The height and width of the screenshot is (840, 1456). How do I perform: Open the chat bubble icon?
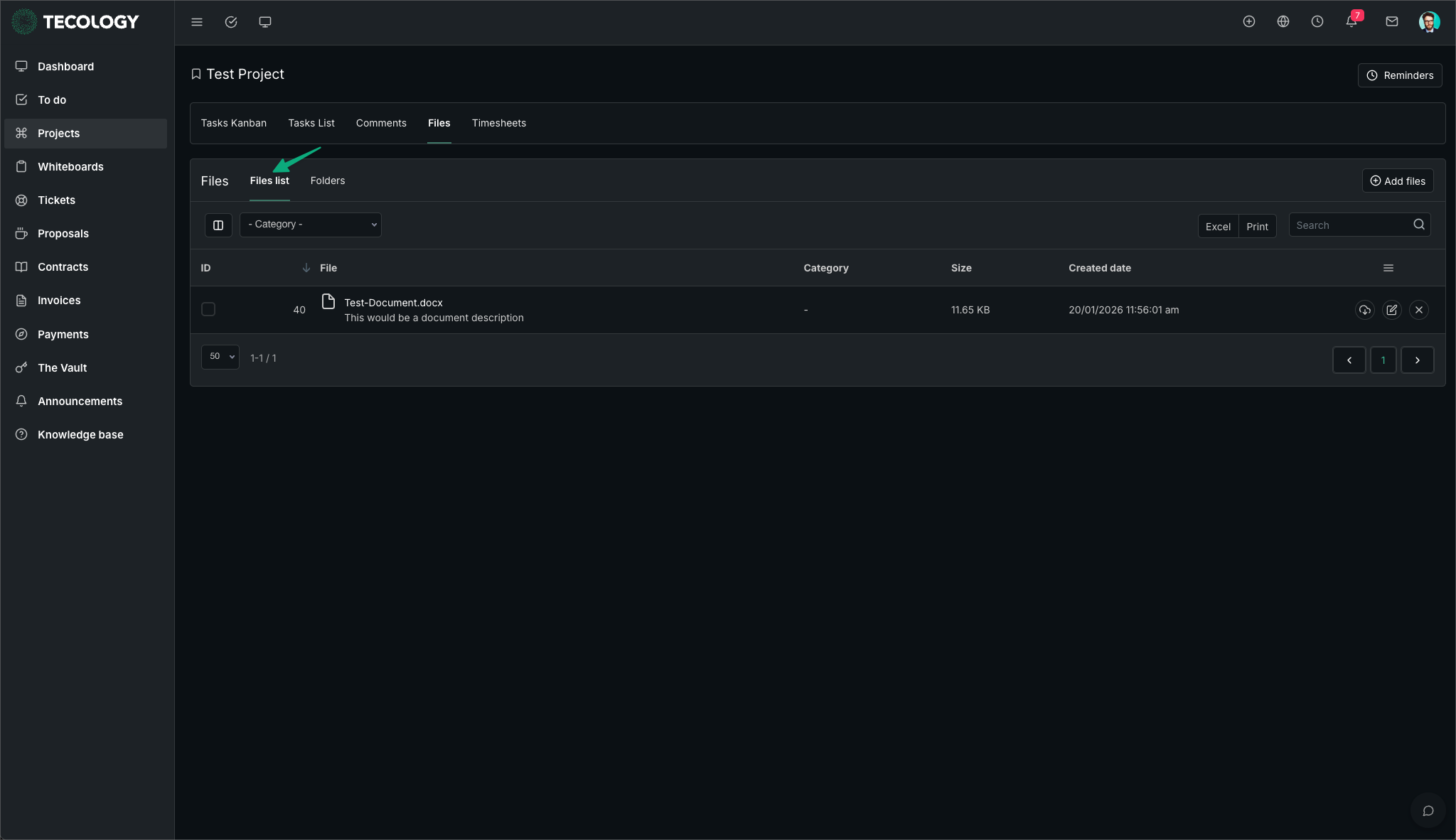point(1428,811)
